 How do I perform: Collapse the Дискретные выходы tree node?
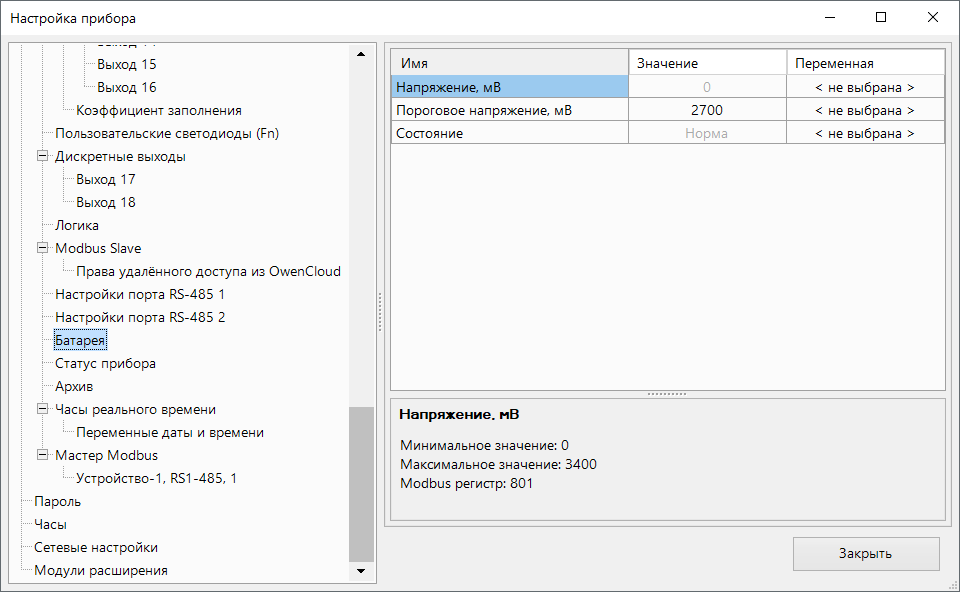[42, 157]
